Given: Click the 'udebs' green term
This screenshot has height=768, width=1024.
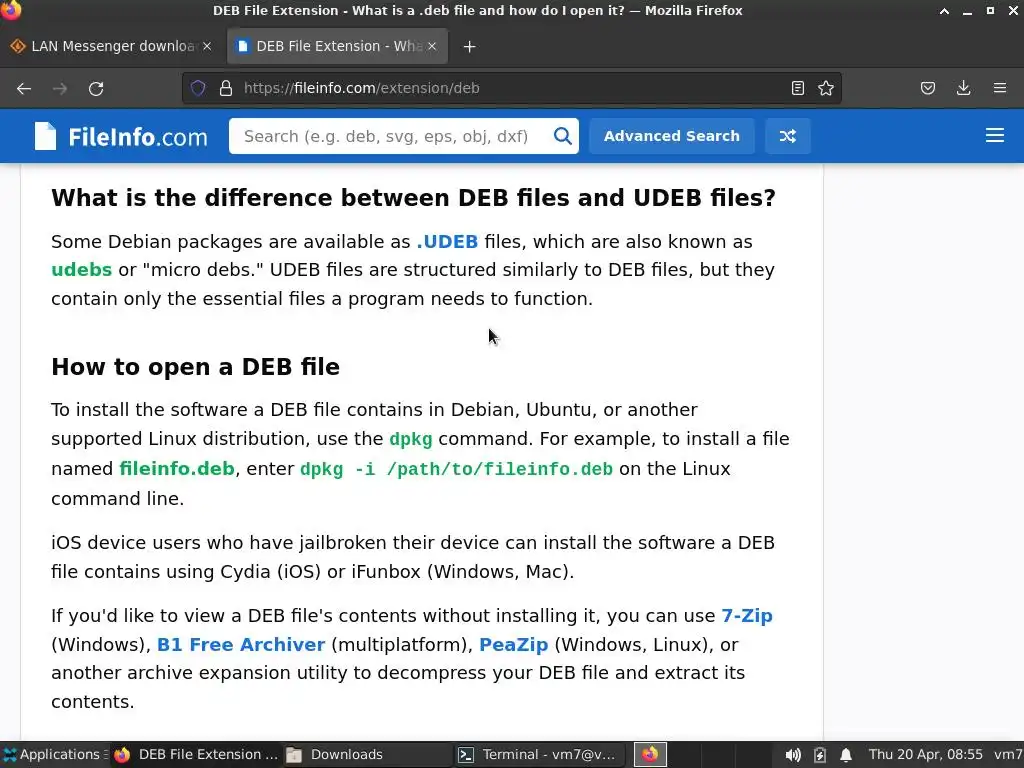Looking at the screenshot, I should coord(82,270).
